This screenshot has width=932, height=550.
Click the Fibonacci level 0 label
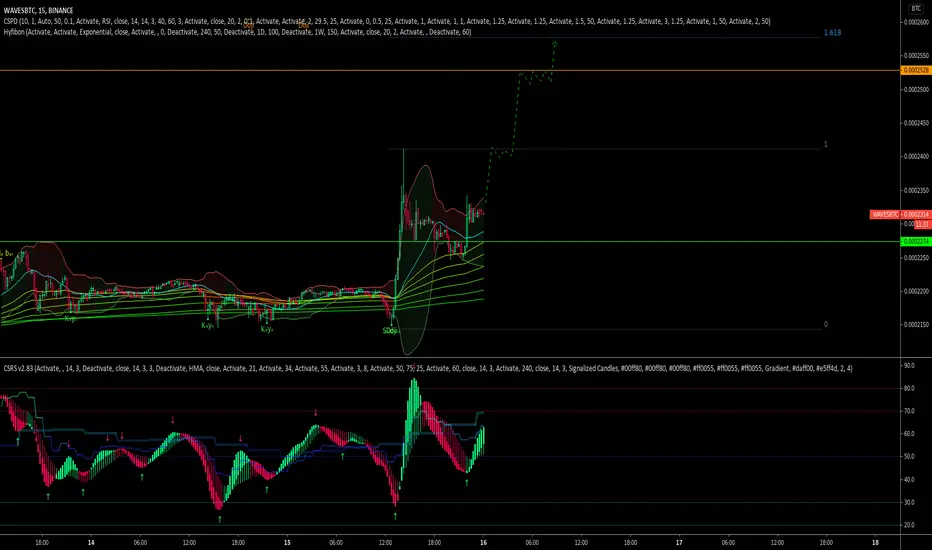(826, 325)
